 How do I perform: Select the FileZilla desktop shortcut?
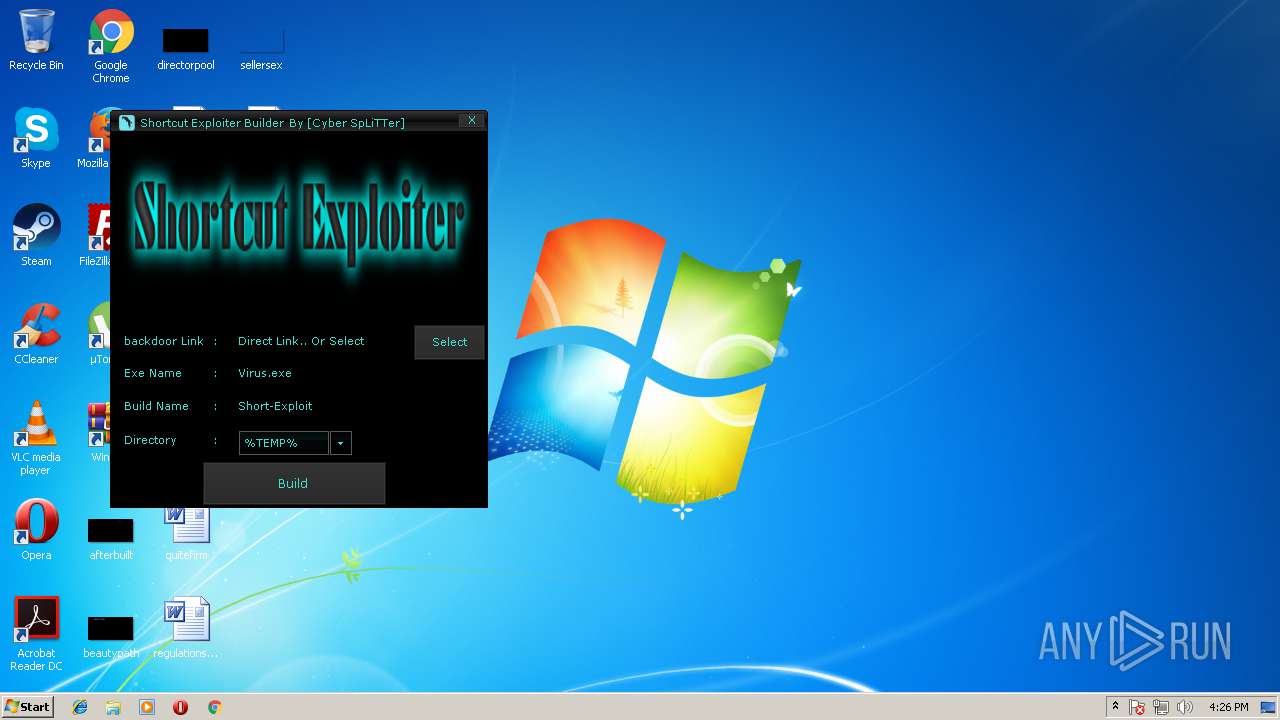tap(98, 236)
